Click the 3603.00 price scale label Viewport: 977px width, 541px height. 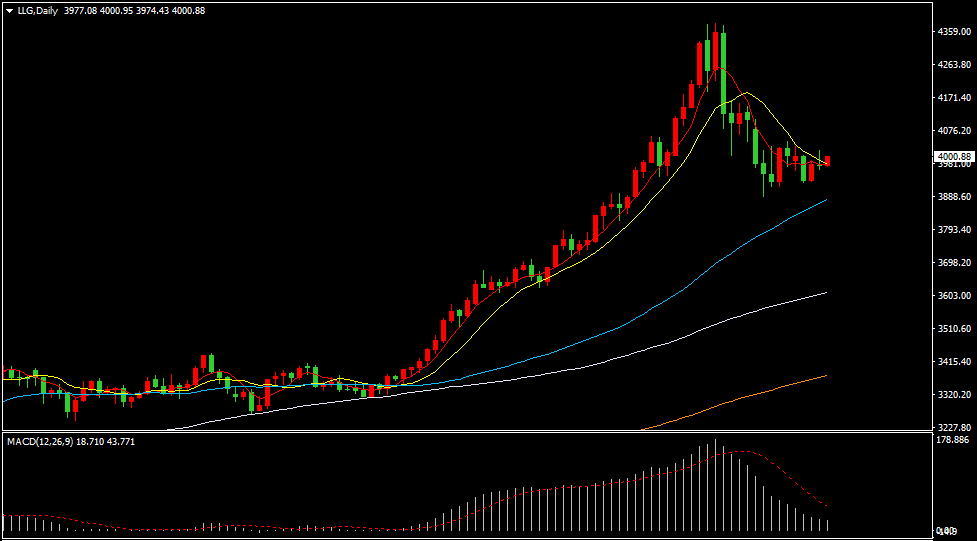tap(953, 296)
